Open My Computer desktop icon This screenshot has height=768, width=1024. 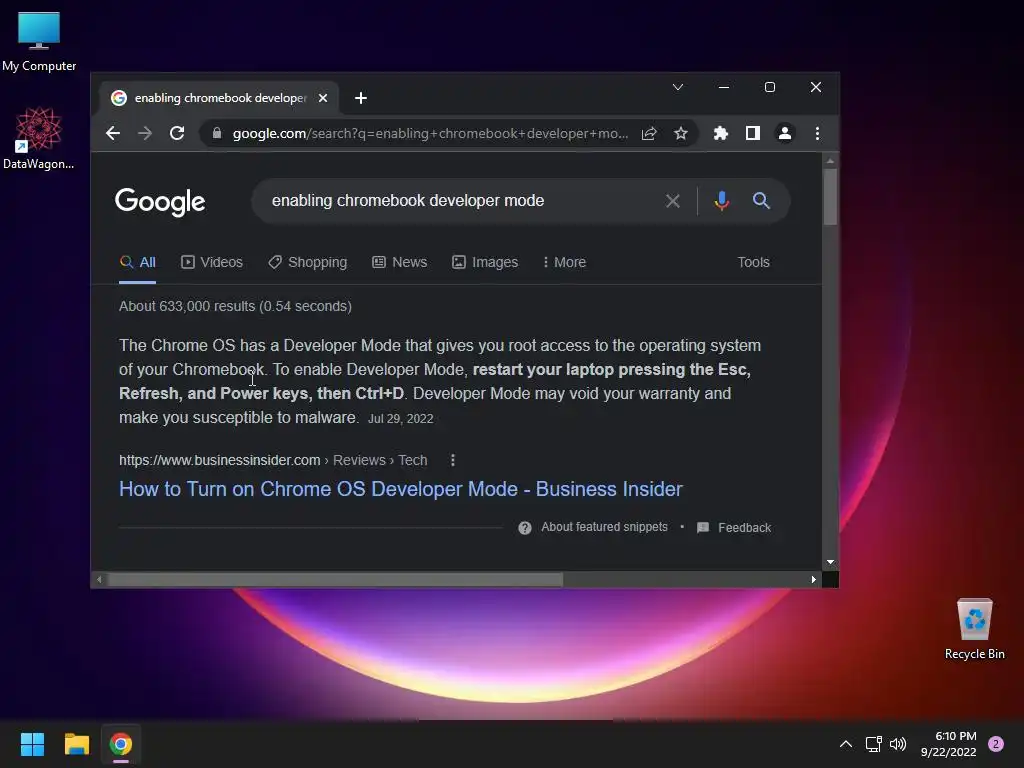[39, 40]
